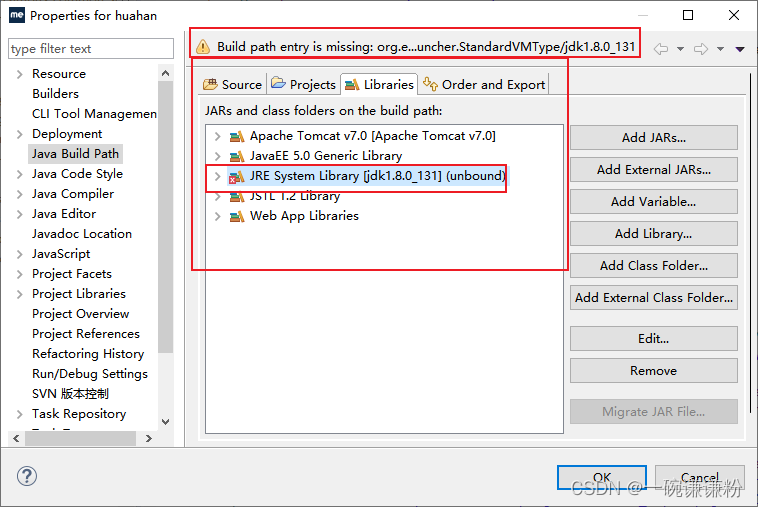
Task: Select Refactoring History in the tree
Action: [88, 354]
